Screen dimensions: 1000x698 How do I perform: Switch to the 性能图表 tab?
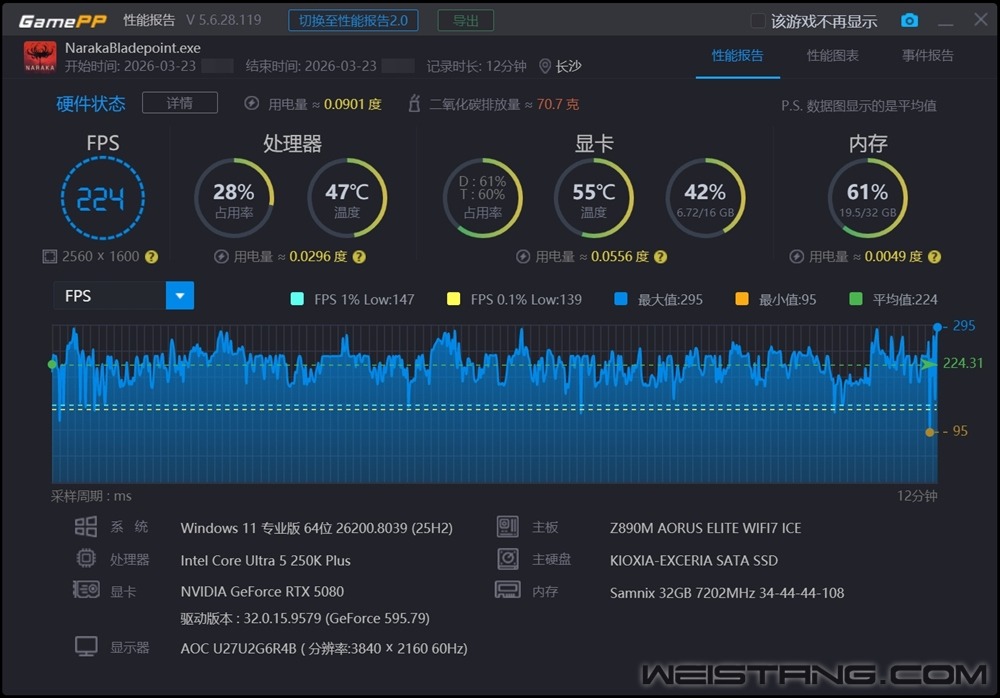[x=832, y=56]
